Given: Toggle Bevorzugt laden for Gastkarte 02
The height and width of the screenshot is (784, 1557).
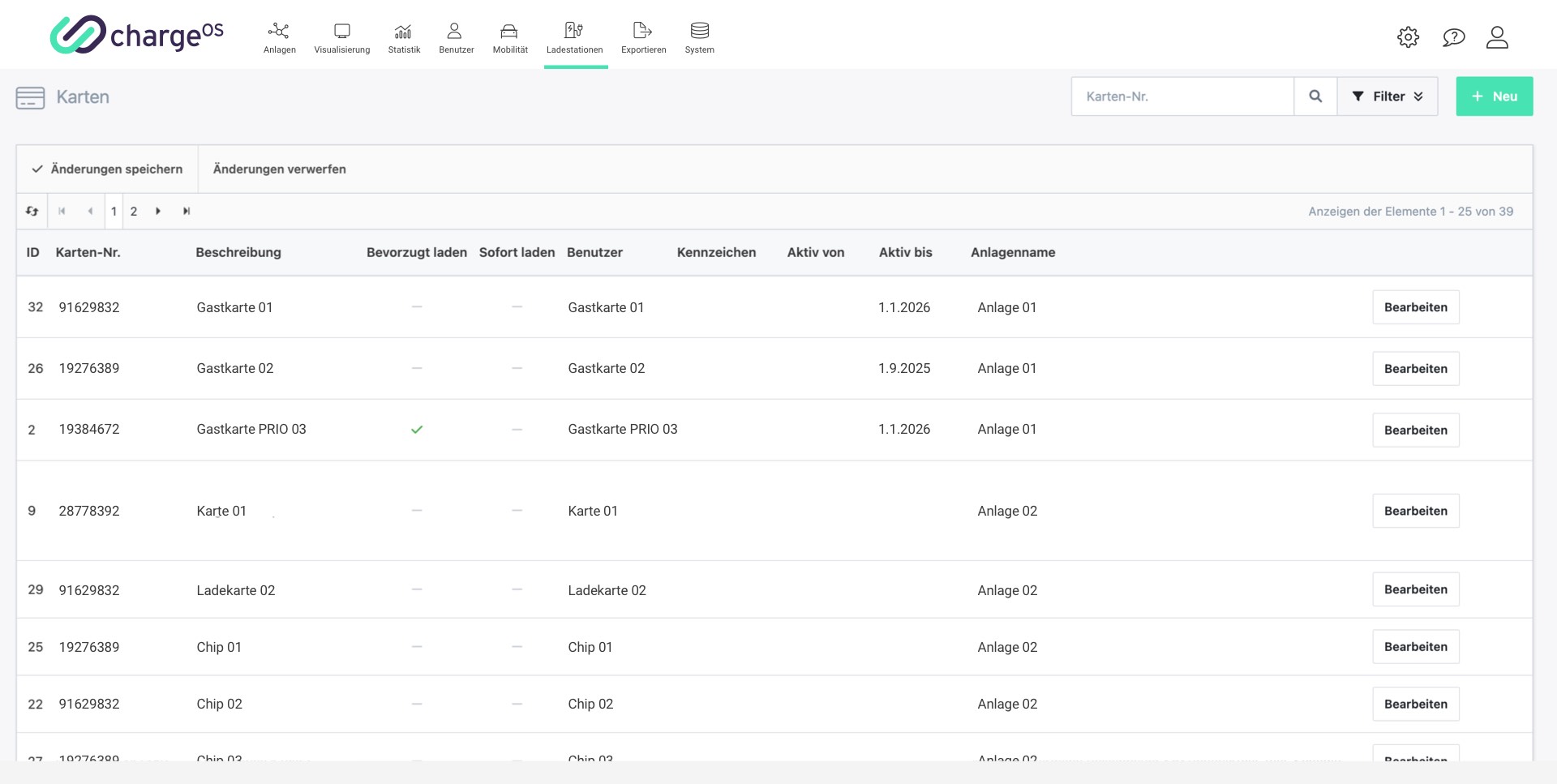Looking at the screenshot, I should (417, 368).
